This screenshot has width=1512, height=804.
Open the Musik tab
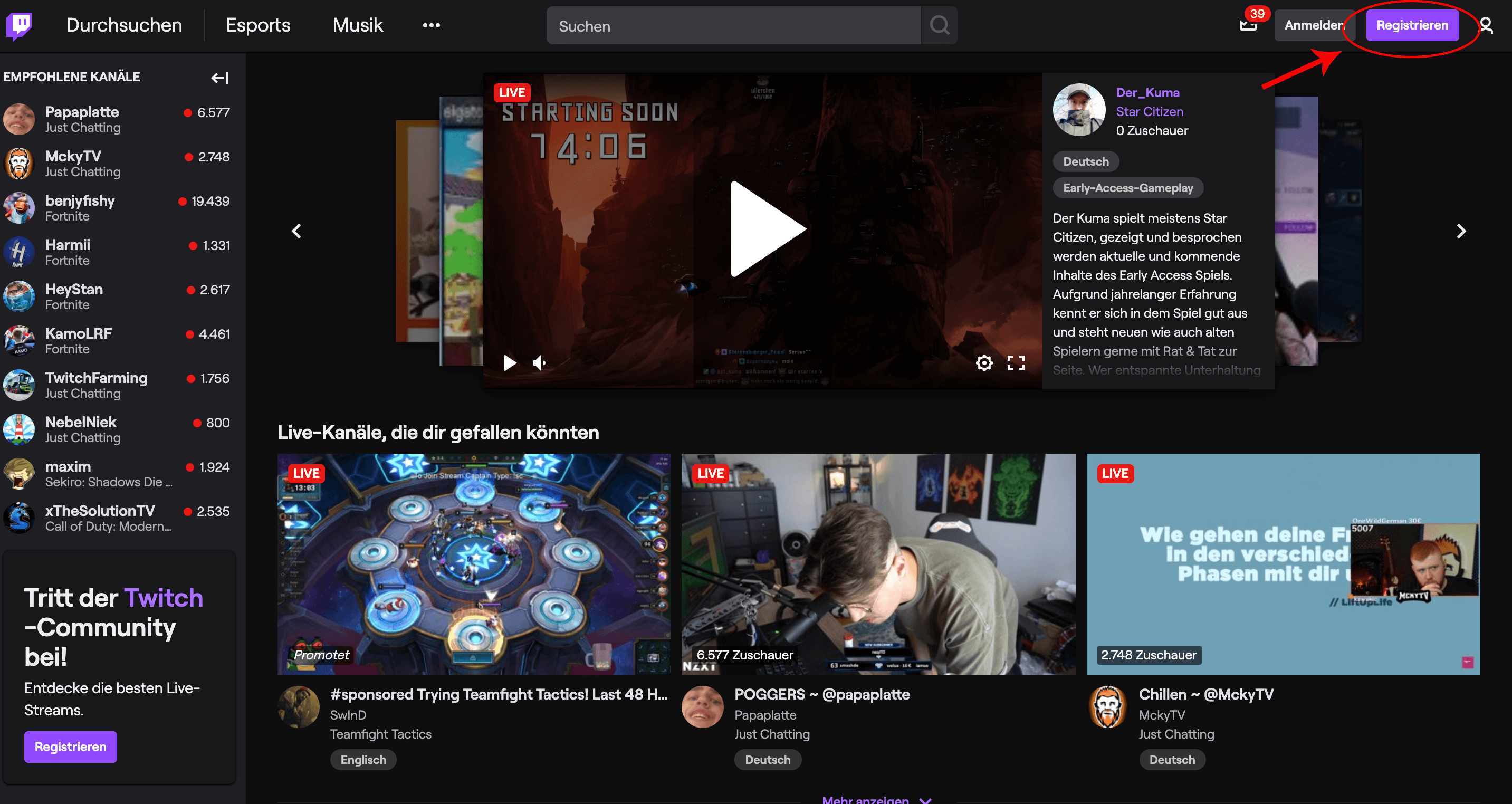358,25
